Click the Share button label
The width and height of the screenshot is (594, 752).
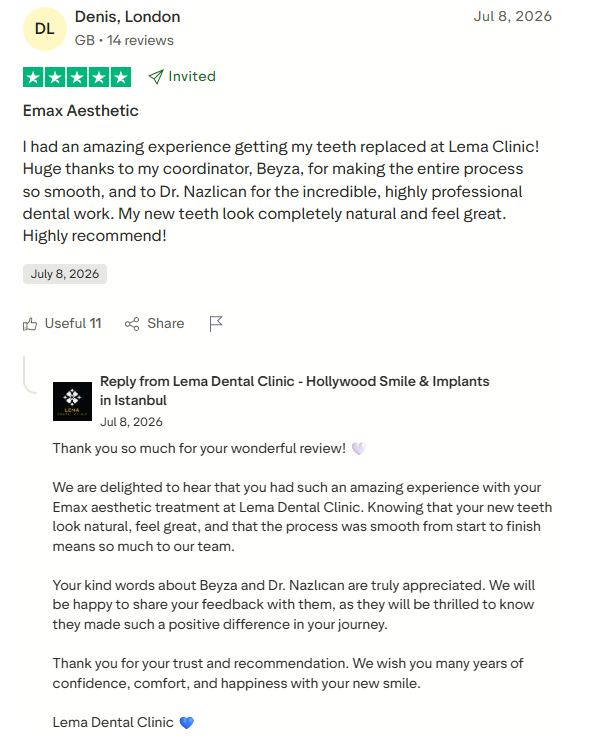(165, 324)
